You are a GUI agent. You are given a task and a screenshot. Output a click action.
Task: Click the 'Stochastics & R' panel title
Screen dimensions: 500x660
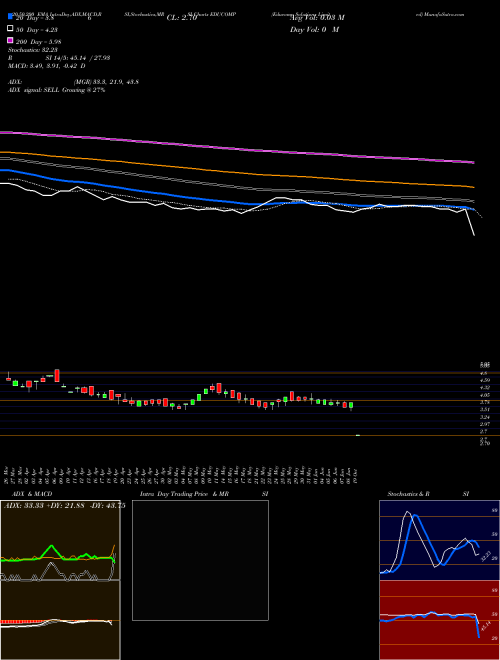[x=408, y=494]
